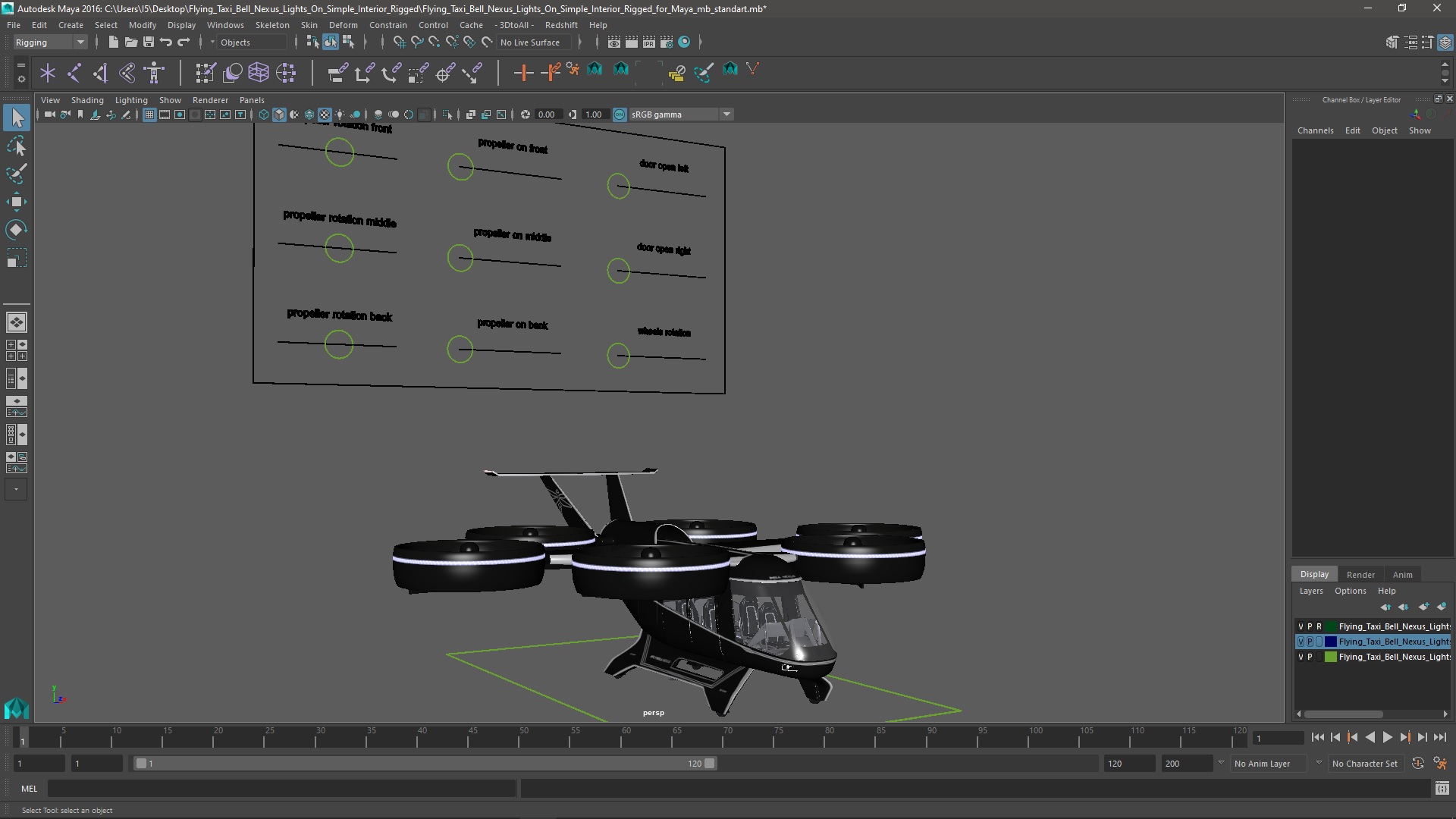Go to start of playback range
The width and height of the screenshot is (1456, 819).
tap(1317, 737)
